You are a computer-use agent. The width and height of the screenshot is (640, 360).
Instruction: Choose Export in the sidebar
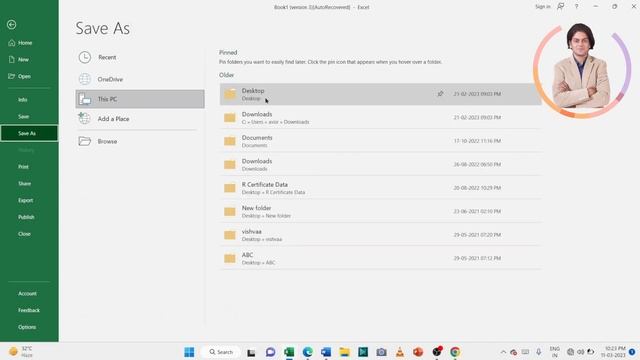point(25,200)
